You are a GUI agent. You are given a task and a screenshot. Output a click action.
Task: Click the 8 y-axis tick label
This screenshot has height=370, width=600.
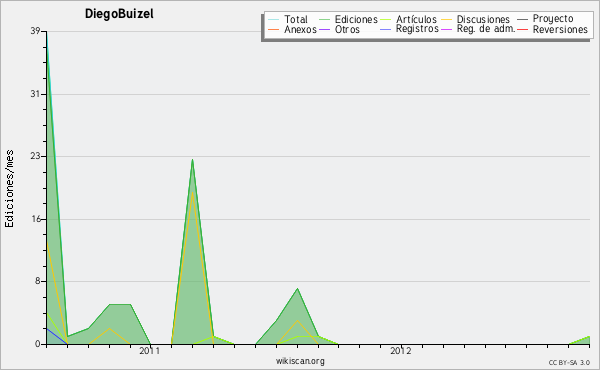point(38,281)
